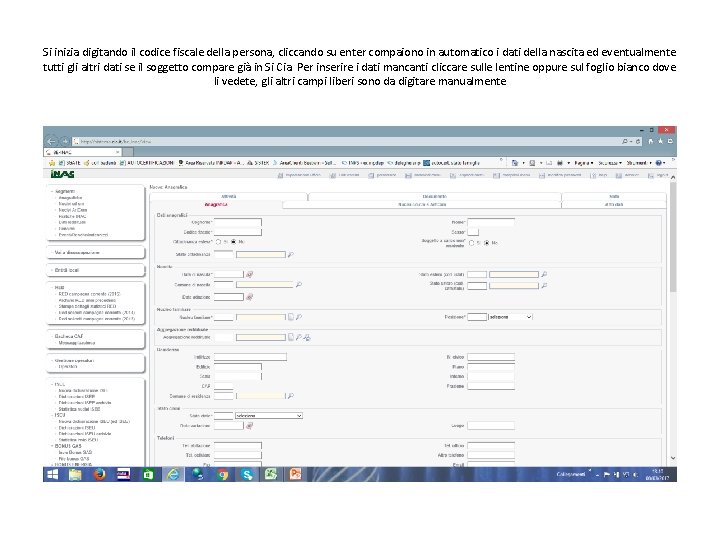
Task: Open Bacheca CAF sidebar link
Action: coord(69,336)
